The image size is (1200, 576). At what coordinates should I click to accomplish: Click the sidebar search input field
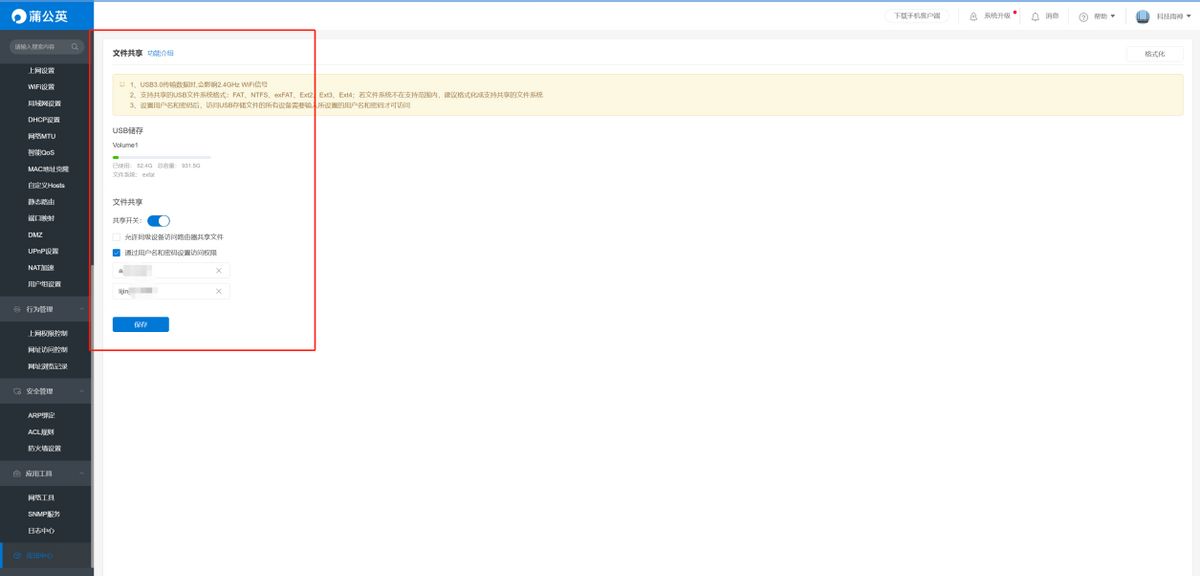(x=47, y=47)
